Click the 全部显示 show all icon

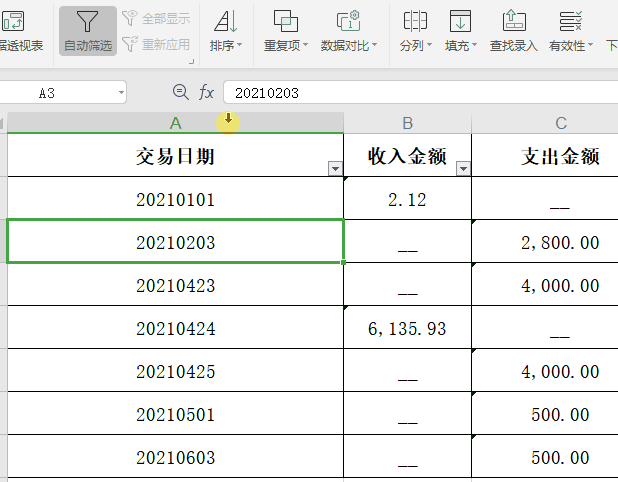pos(130,18)
